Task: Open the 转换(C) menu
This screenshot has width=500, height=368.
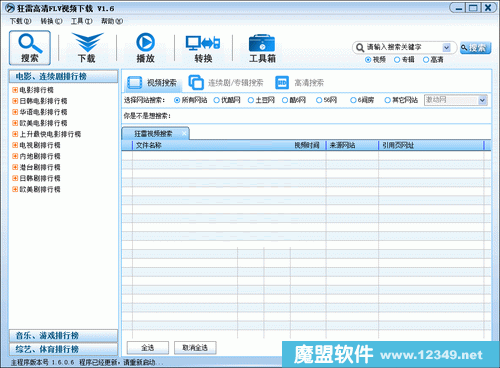Action: coord(51,21)
